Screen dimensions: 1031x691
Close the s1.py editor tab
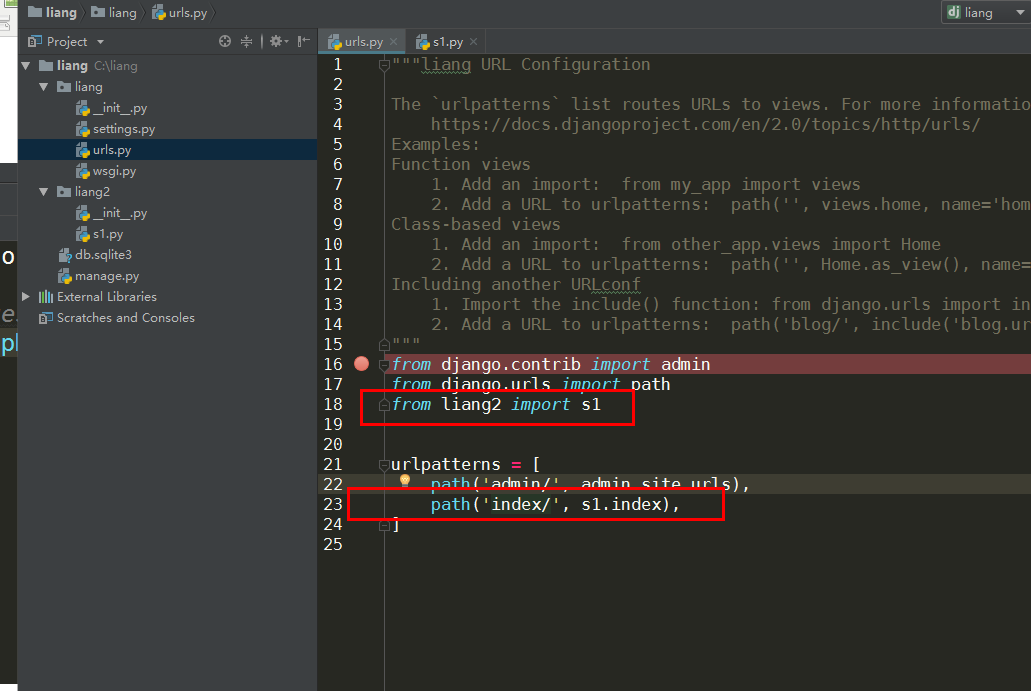click(473, 42)
